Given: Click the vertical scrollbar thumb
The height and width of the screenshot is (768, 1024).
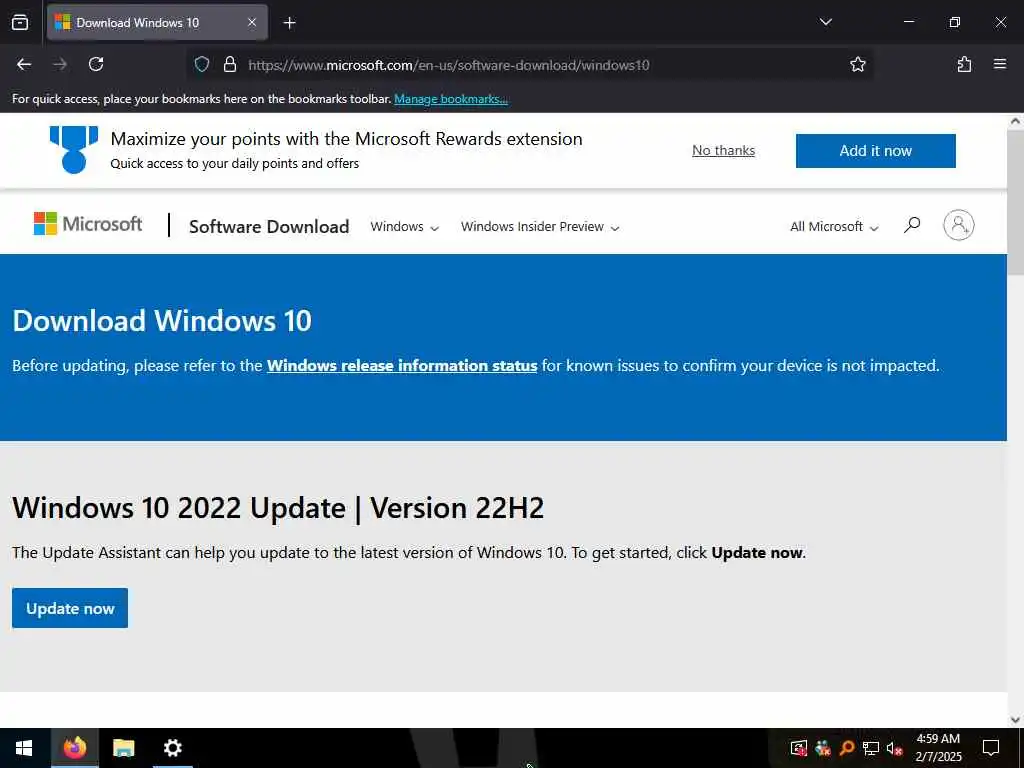Looking at the screenshot, I should (x=1015, y=201).
